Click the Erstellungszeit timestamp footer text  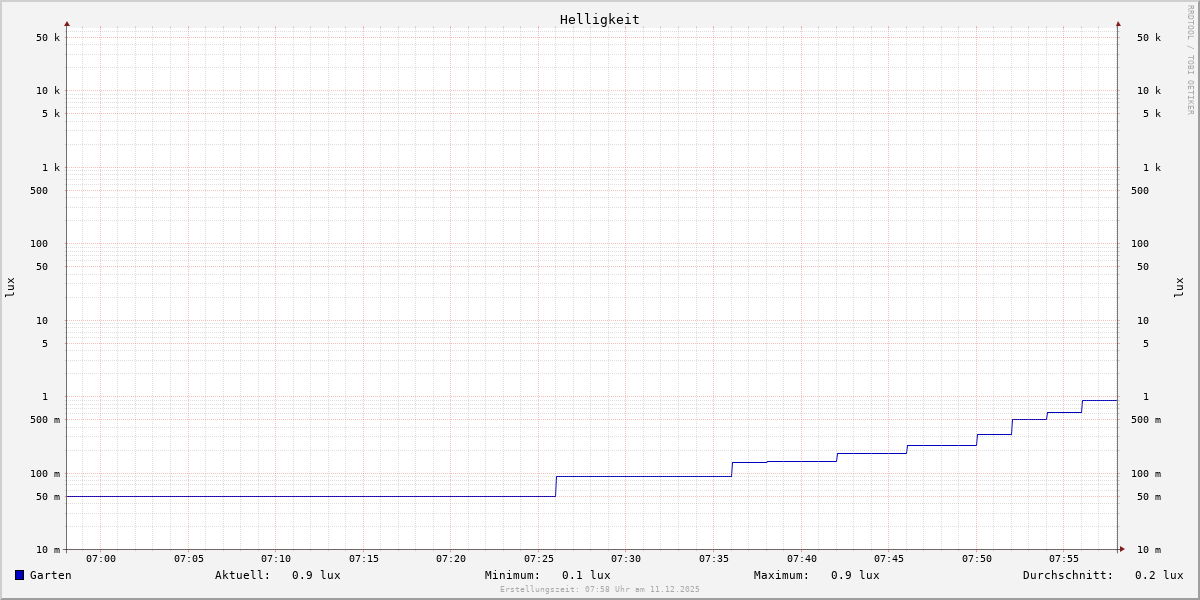[600, 589]
